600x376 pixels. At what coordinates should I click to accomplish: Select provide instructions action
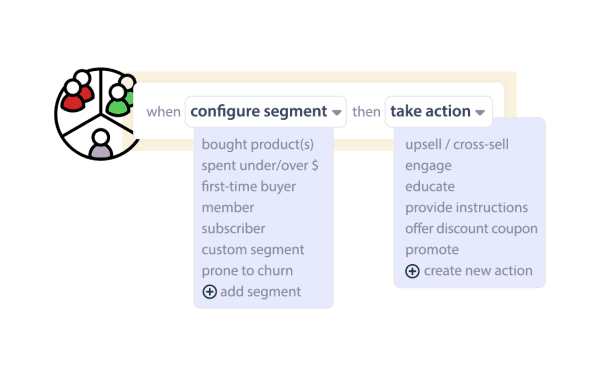(466, 208)
